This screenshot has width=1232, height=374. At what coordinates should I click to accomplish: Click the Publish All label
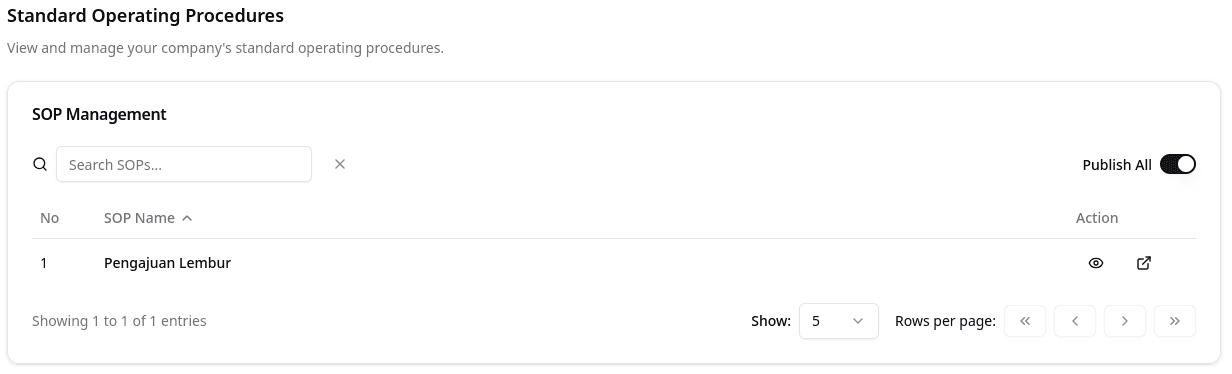(1117, 165)
